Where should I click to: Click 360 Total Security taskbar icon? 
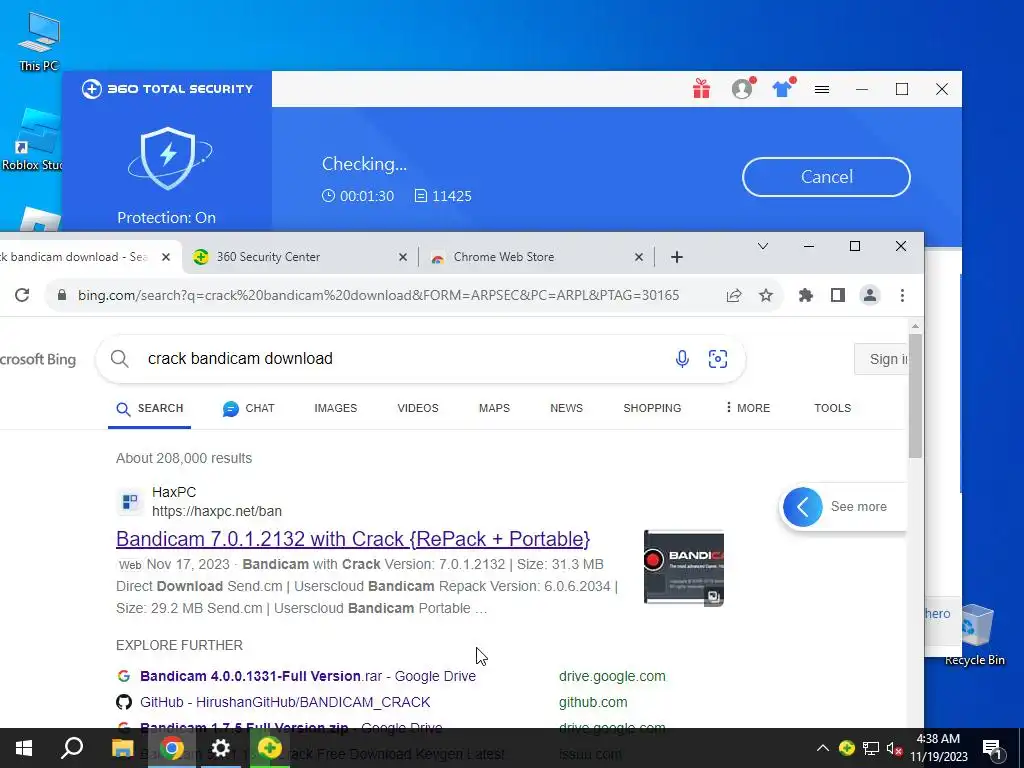(x=270, y=748)
